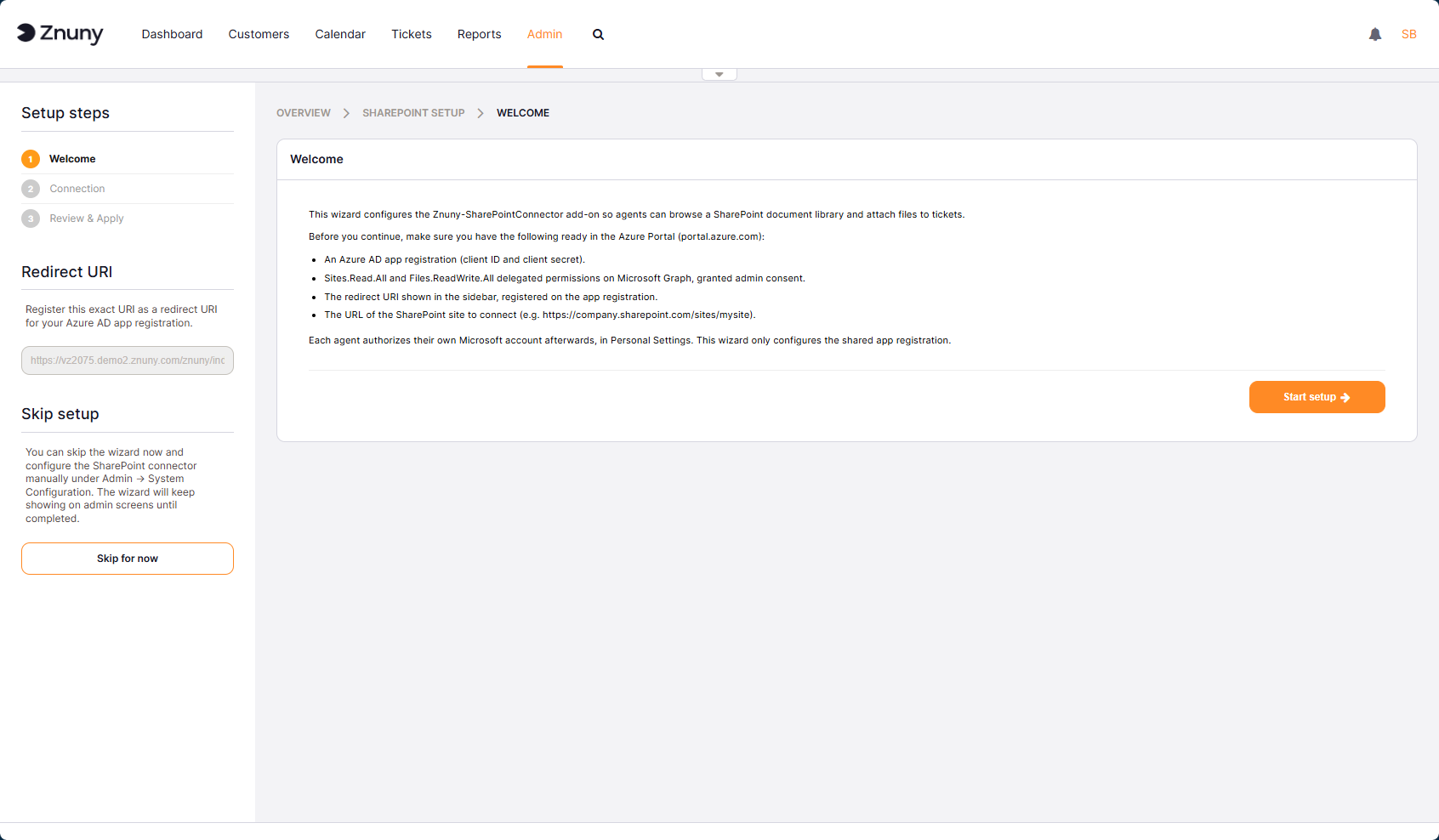The width and height of the screenshot is (1439, 840).
Task: Click the 'You can skip the wizard' description
Action: 111,485
